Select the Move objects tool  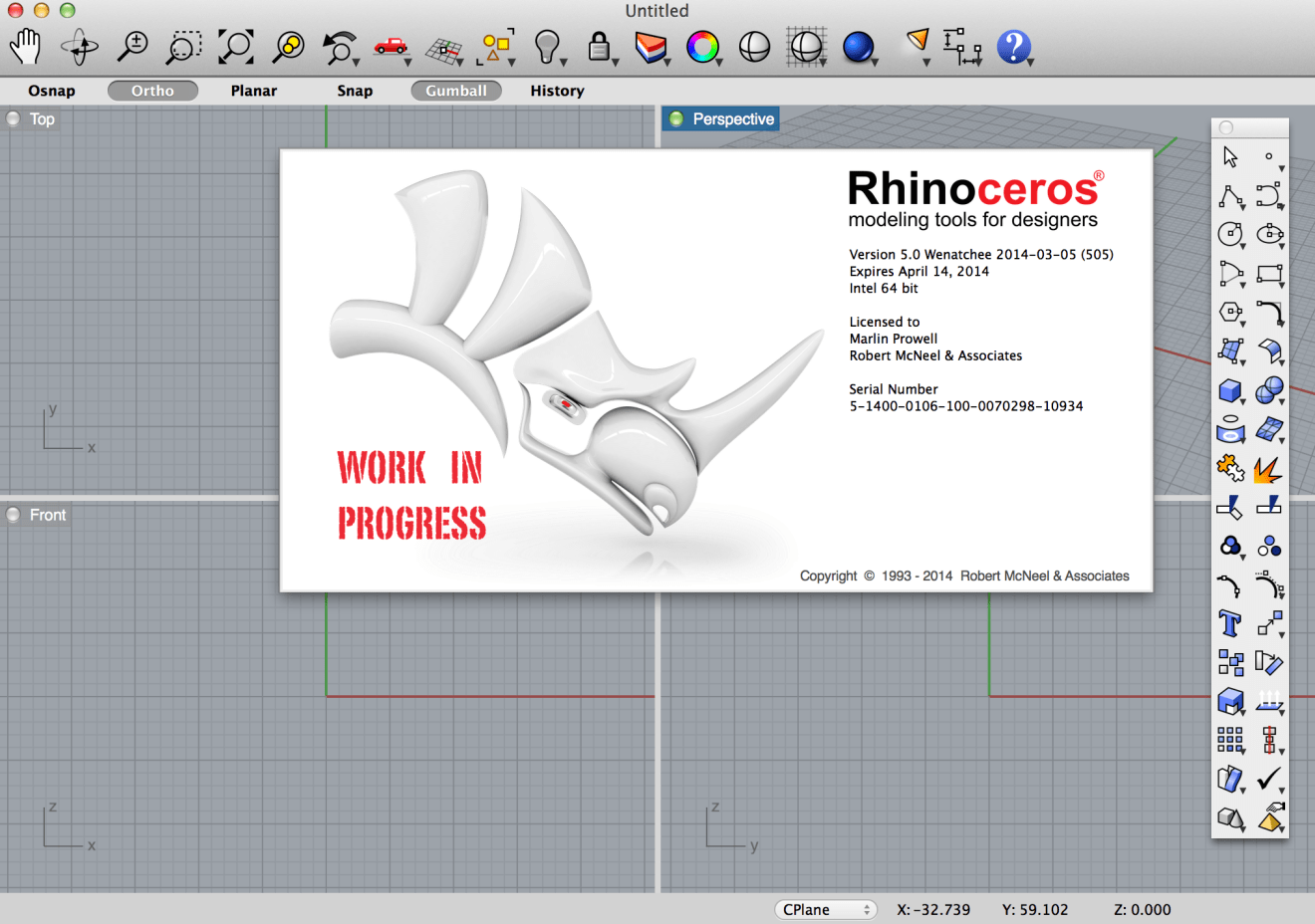1269,623
